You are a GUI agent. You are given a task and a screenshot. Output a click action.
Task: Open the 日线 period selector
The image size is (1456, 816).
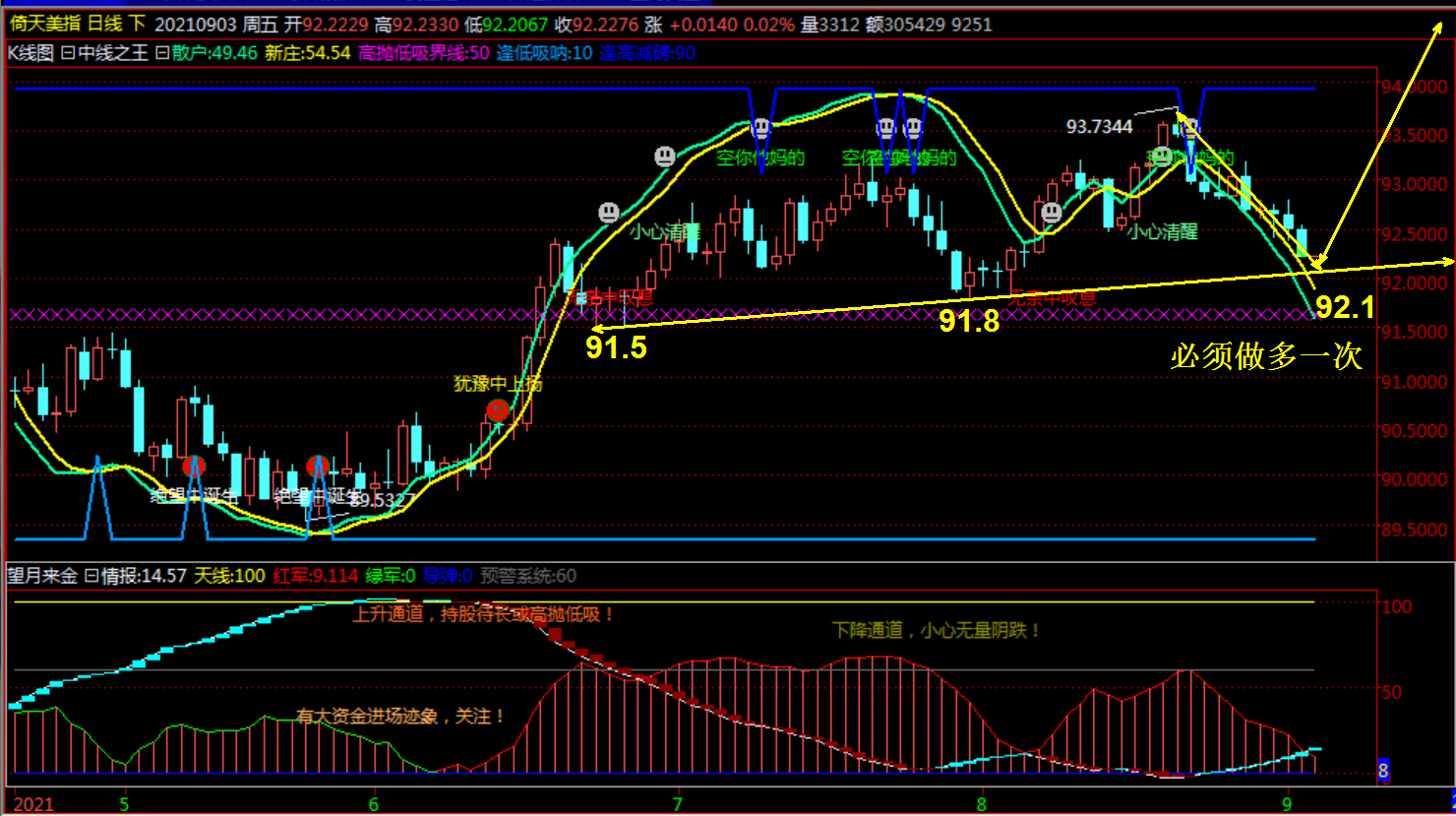tap(105, 24)
